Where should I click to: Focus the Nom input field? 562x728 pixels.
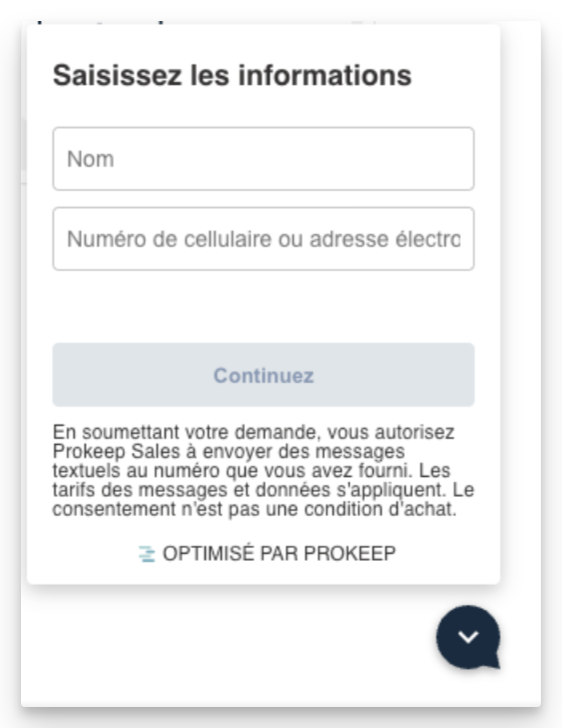(263, 159)
